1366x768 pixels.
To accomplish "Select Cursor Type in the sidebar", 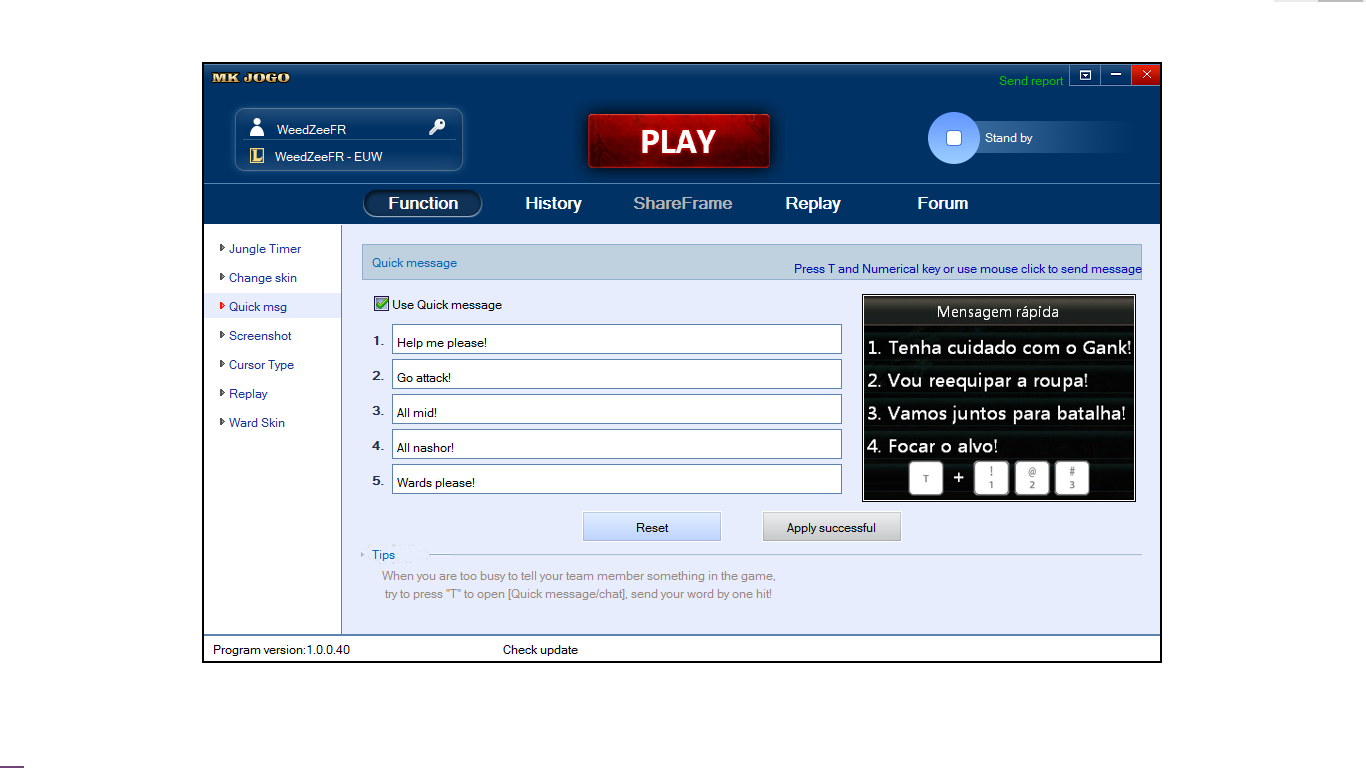I will 261,365.
